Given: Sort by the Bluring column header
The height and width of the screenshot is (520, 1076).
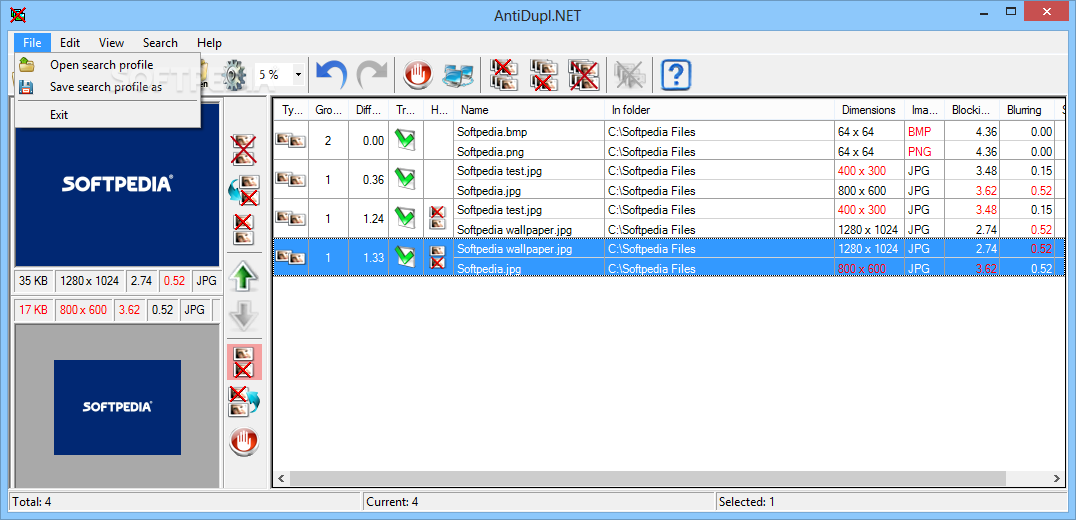Looking at the screenshot, I should (1027, 110).
